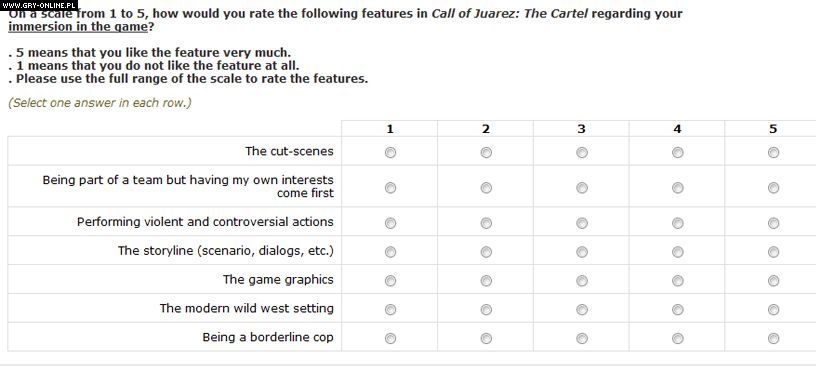Choose 3 for violent and controversial actions
Viewport: 816px width, 378px height.
tap(582, 223)
